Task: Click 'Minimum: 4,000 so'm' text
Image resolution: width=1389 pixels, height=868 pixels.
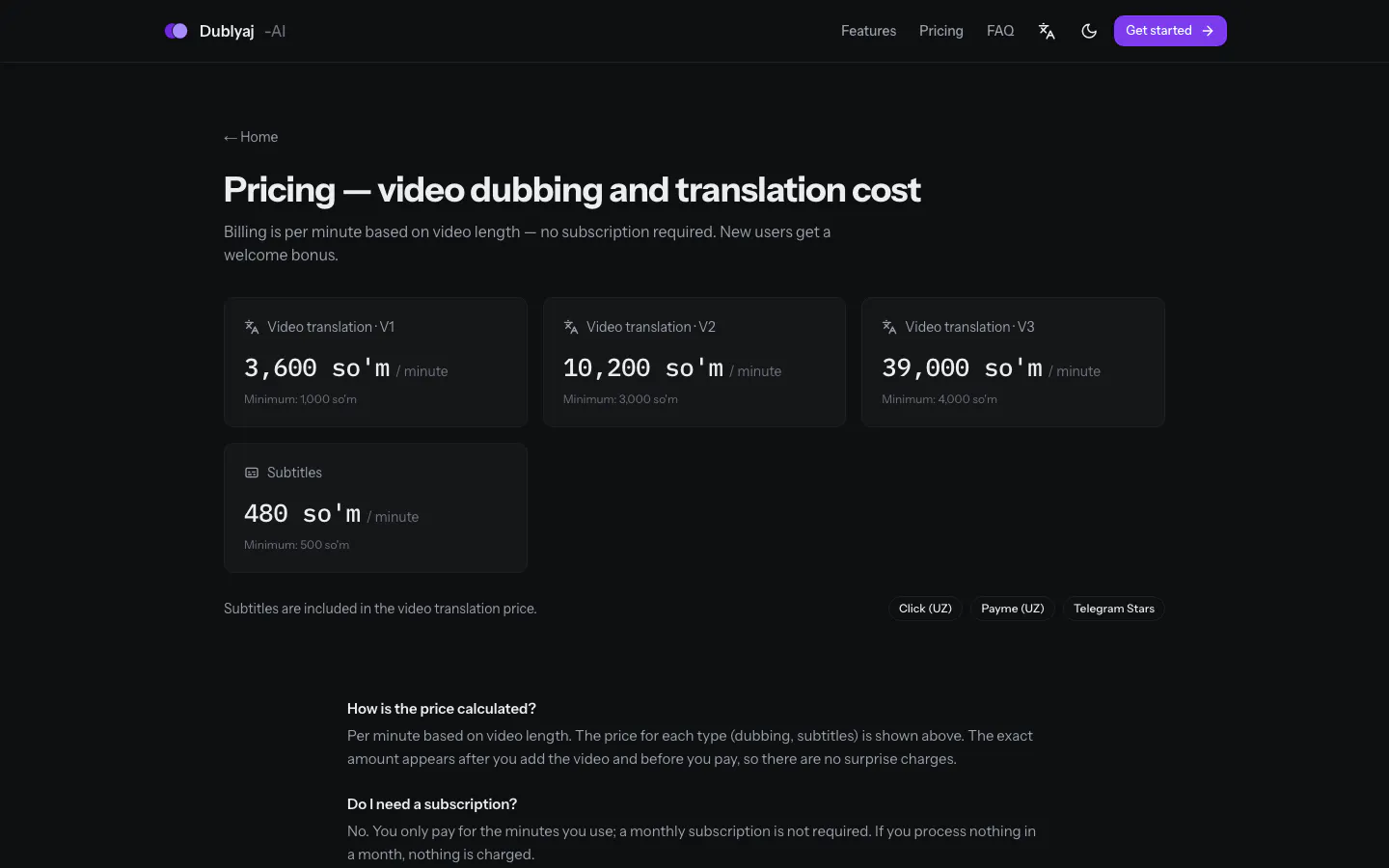Action: pyautogui.click(x=940, y=399)
